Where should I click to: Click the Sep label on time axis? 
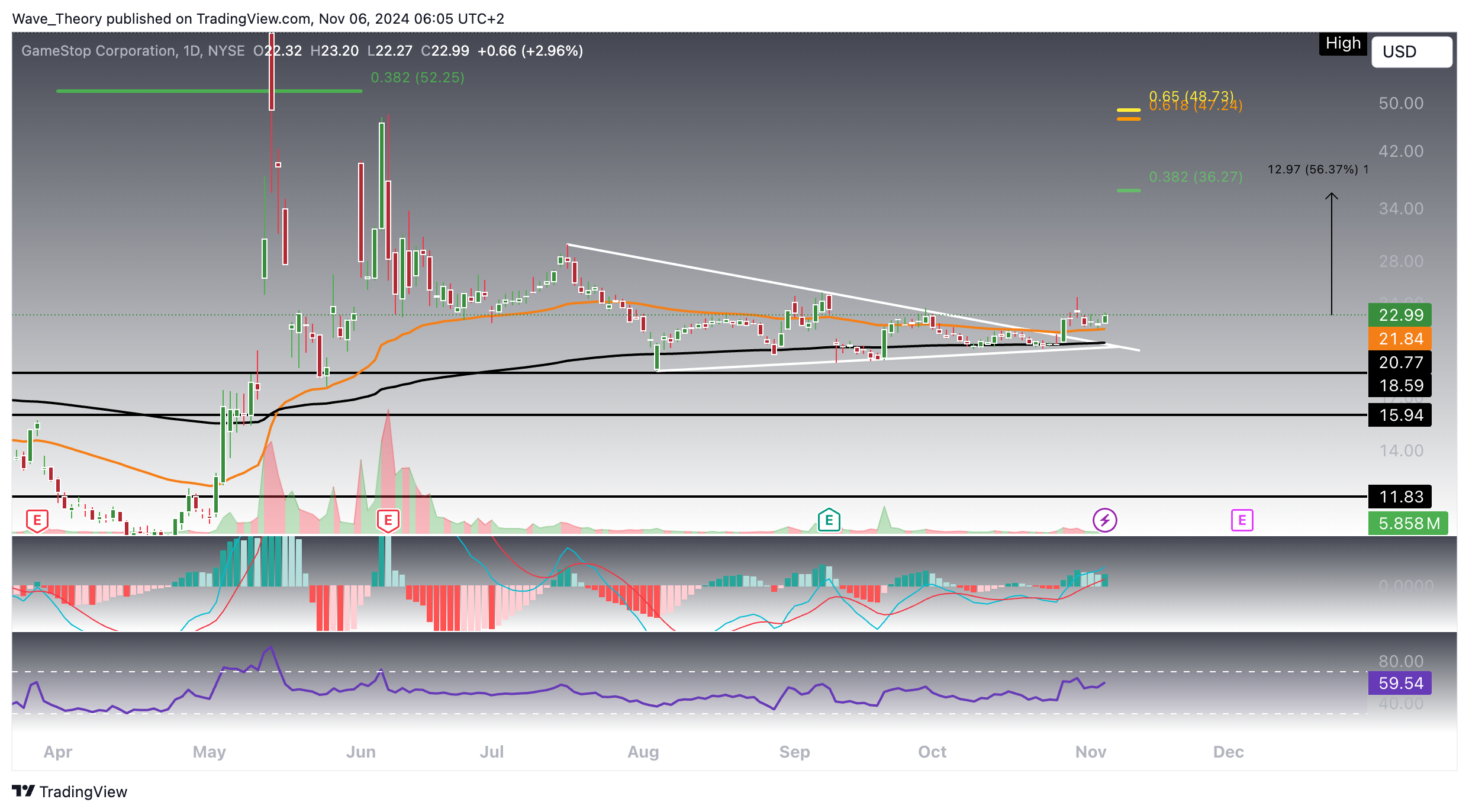pos(794,752)
